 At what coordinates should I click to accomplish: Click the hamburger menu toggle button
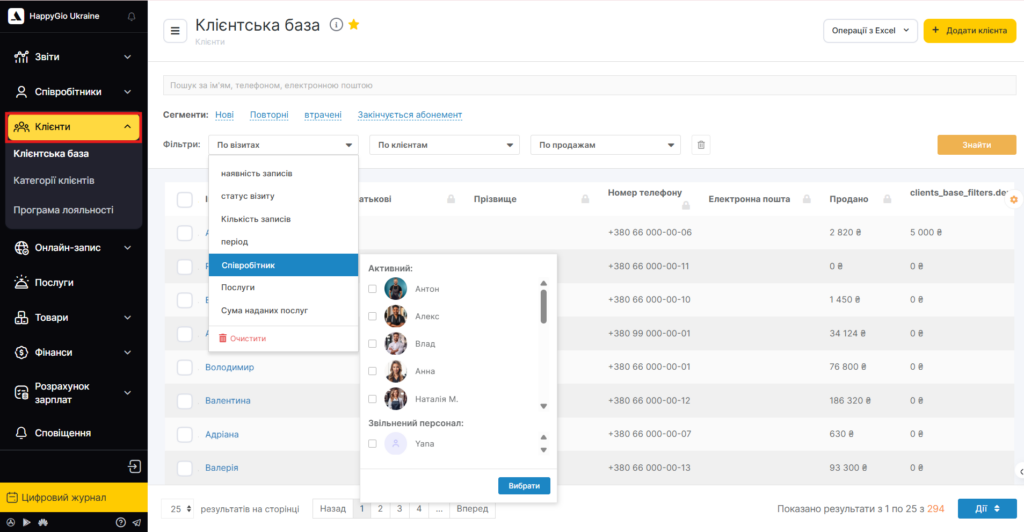pyautogui.click(x=175, y=31)
